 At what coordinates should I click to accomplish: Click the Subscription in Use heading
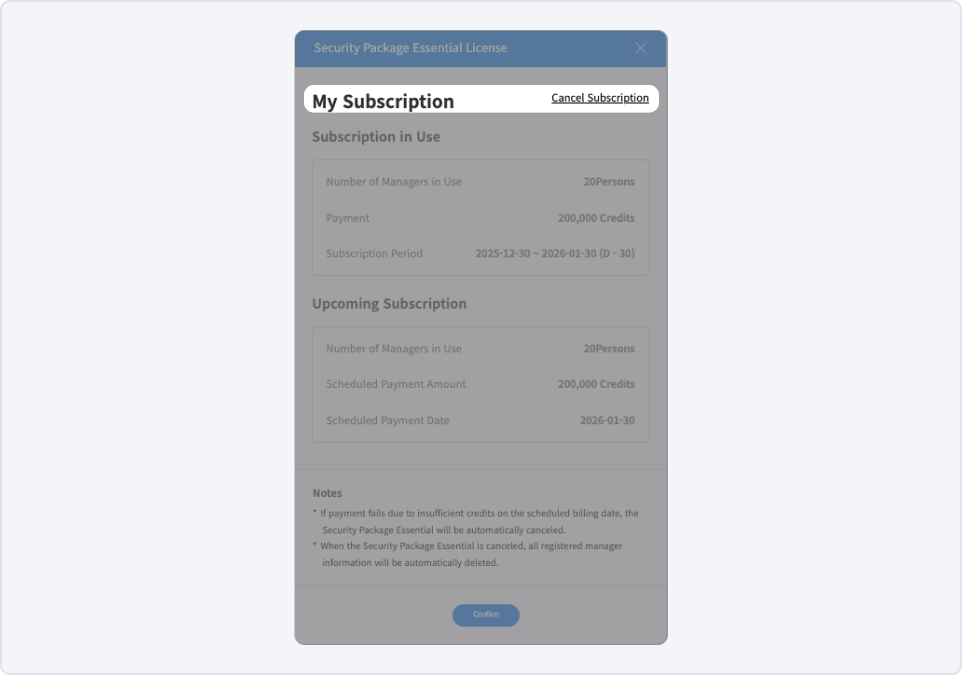click(x=376, y=137)
